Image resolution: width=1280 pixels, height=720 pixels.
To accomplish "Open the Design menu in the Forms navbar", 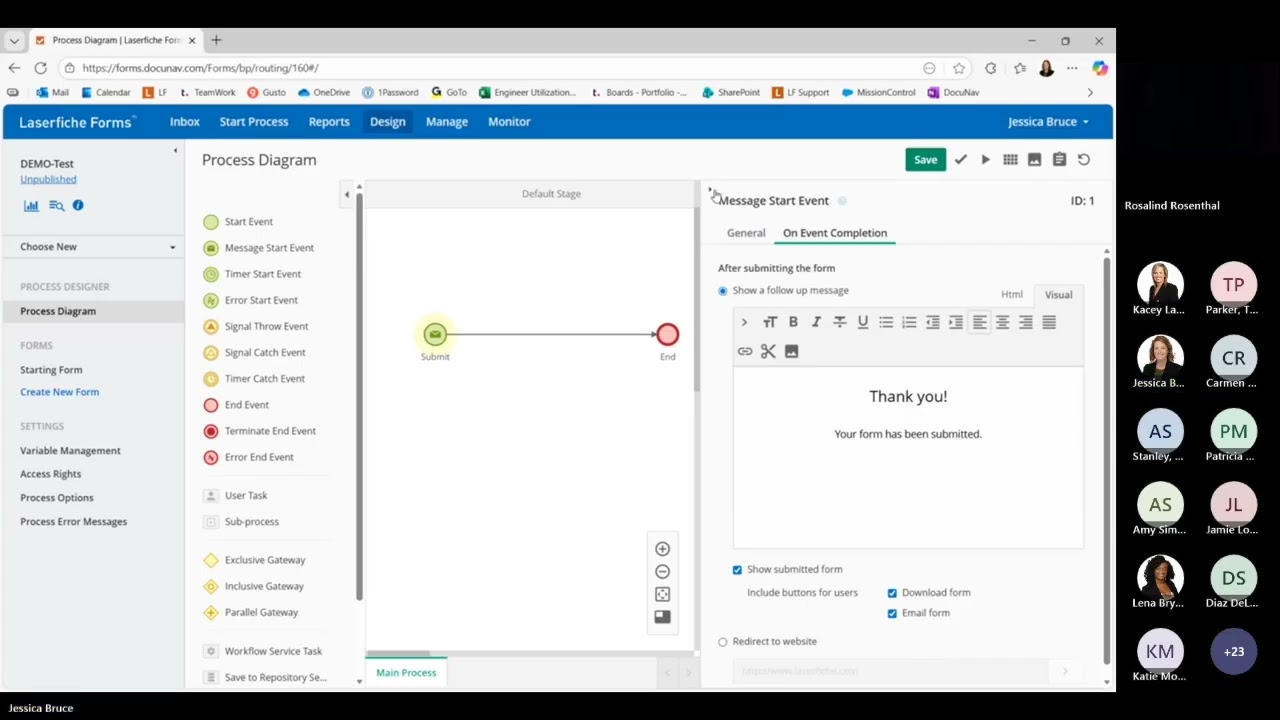I will click(x=387, y=122).
